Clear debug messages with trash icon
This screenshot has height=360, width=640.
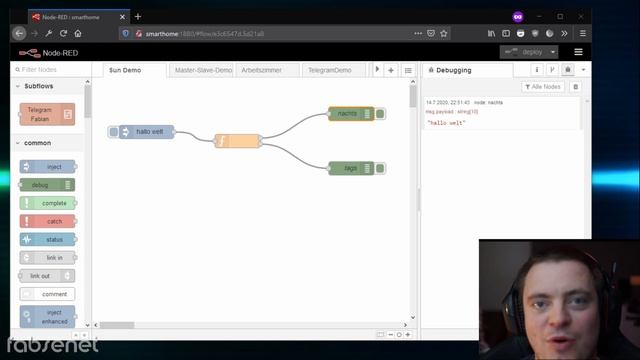(576, 87)
